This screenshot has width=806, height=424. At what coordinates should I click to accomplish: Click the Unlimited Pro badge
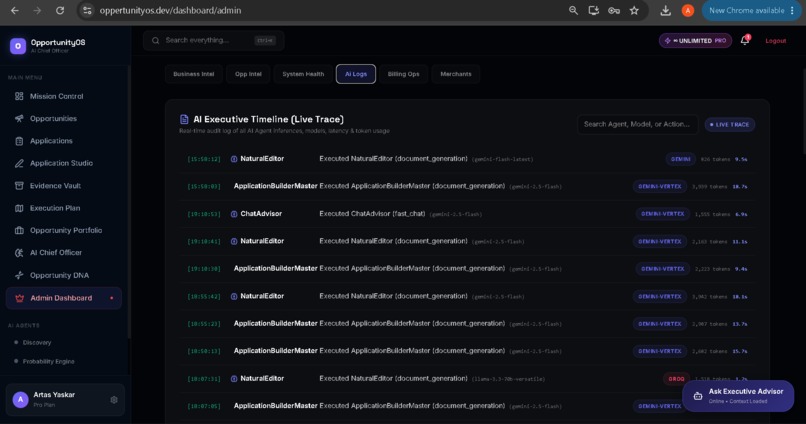(x=695, y=41)
